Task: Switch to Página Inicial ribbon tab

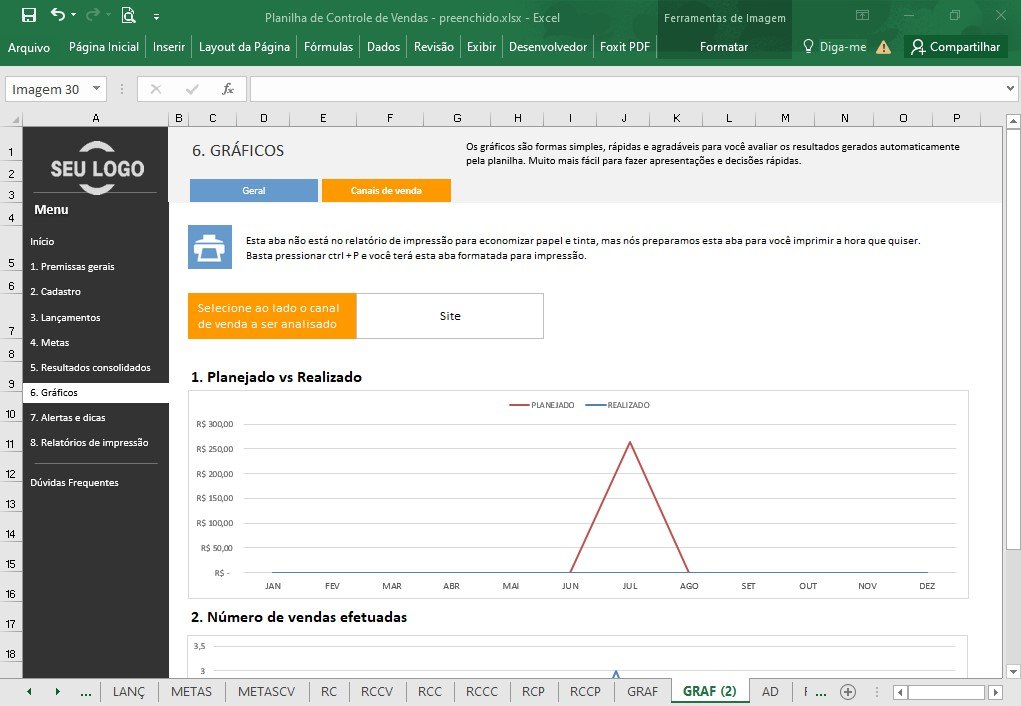Action: [x=104, y=47]
